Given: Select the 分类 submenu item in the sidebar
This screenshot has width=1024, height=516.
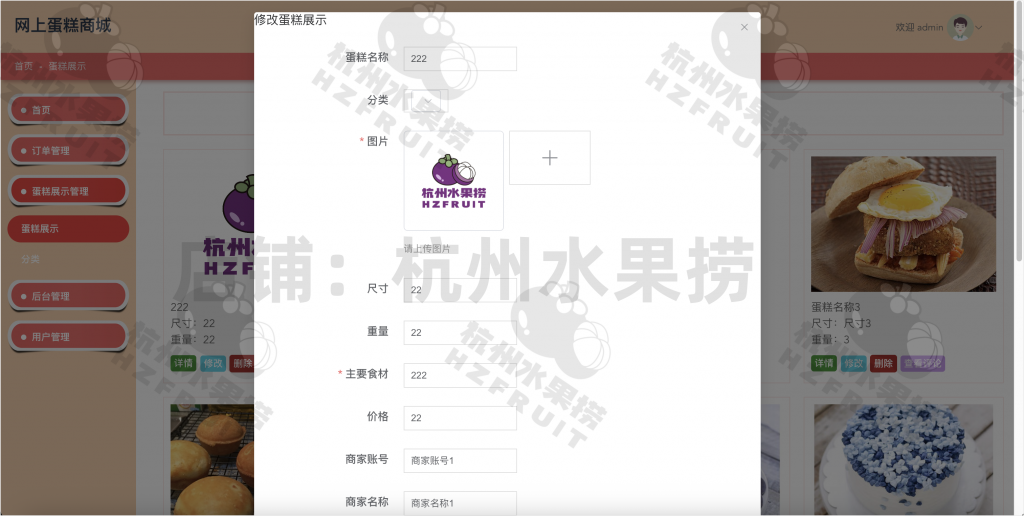Looking at the screenshot, I should point(31,259).
